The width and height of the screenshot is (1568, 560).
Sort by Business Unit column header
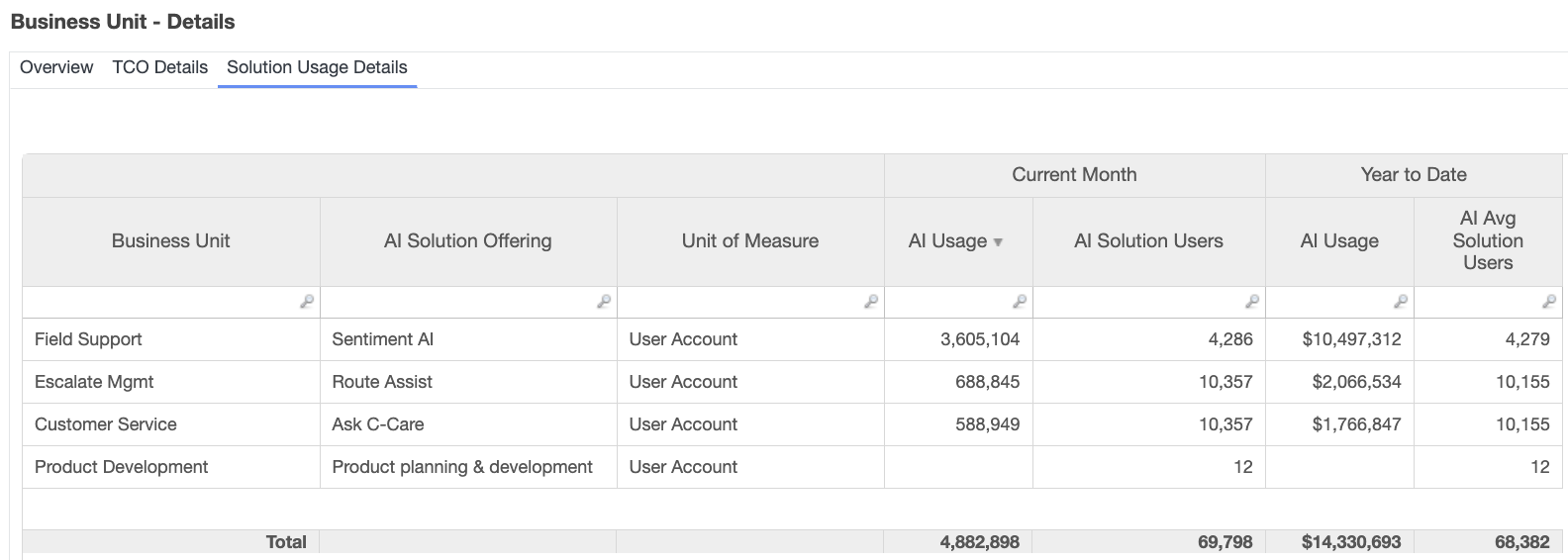click(170, 240)
